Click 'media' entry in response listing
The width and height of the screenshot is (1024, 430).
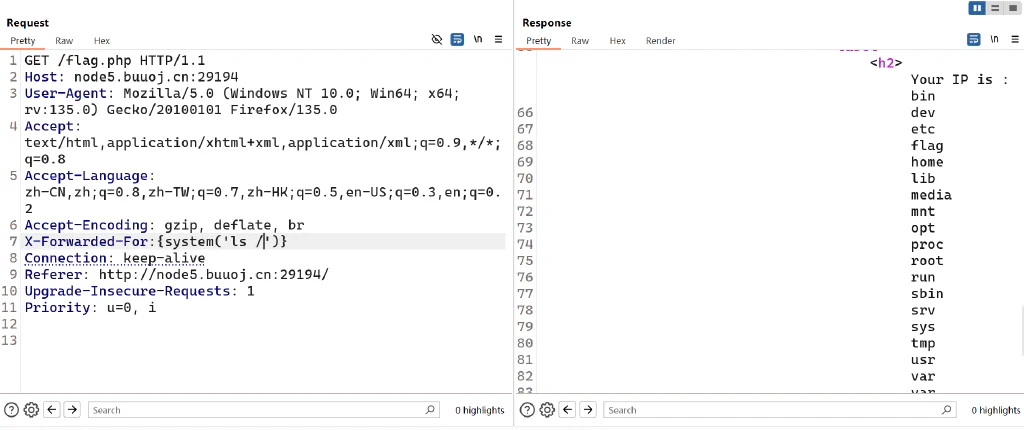[931, 195]
